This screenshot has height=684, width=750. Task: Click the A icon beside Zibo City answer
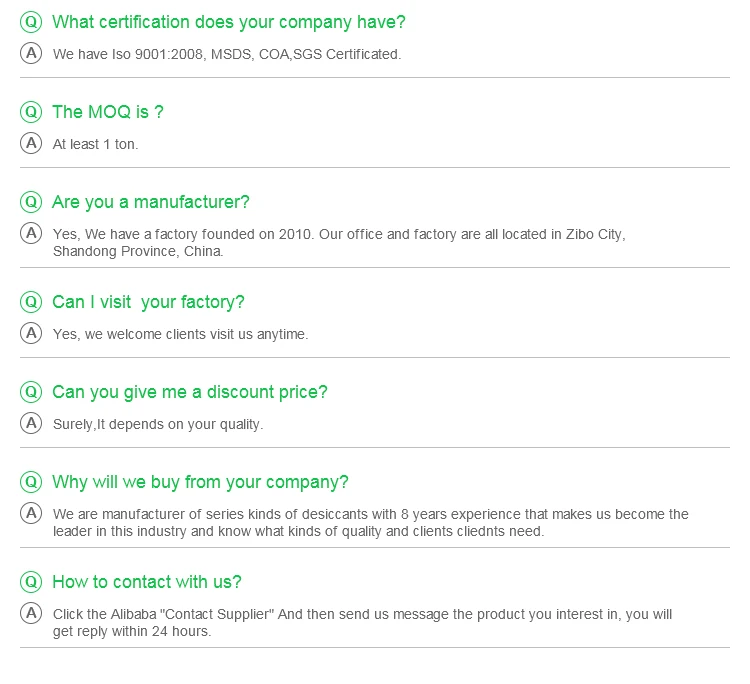tap(31, 233)
